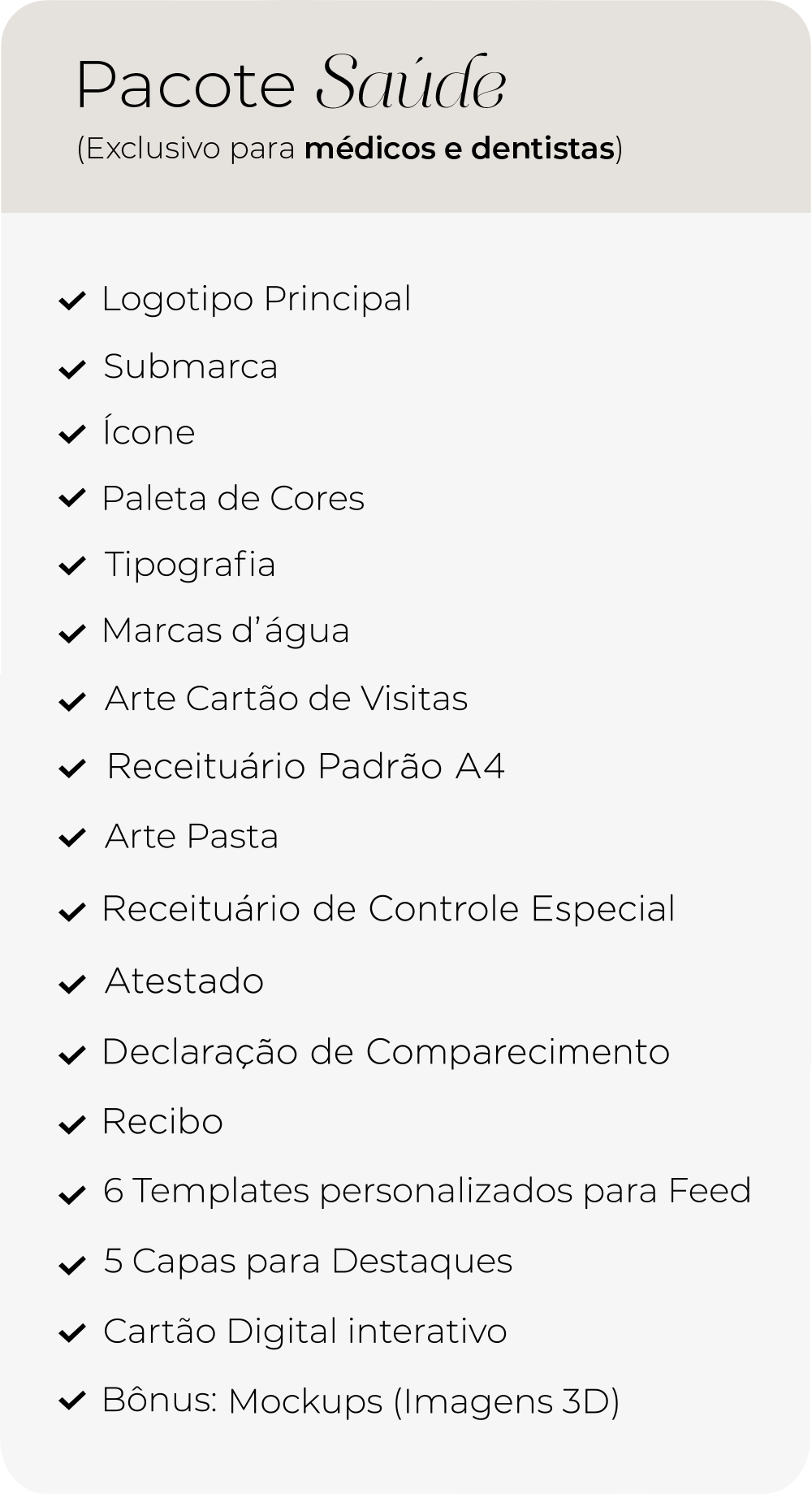Click the checkmark beside Tipografia

point(72,566)
